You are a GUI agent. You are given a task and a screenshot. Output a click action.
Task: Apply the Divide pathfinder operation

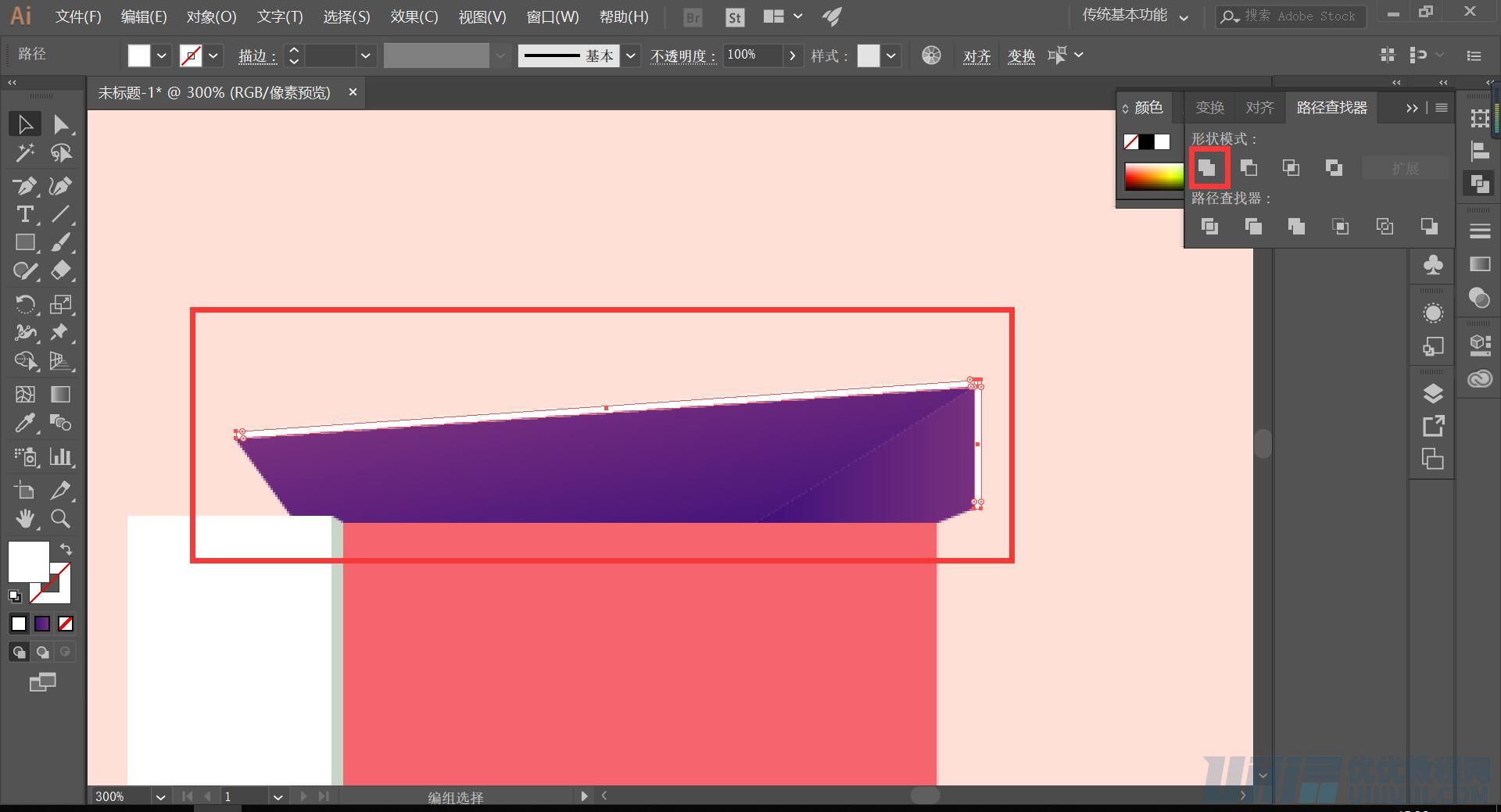point(1210,227)
